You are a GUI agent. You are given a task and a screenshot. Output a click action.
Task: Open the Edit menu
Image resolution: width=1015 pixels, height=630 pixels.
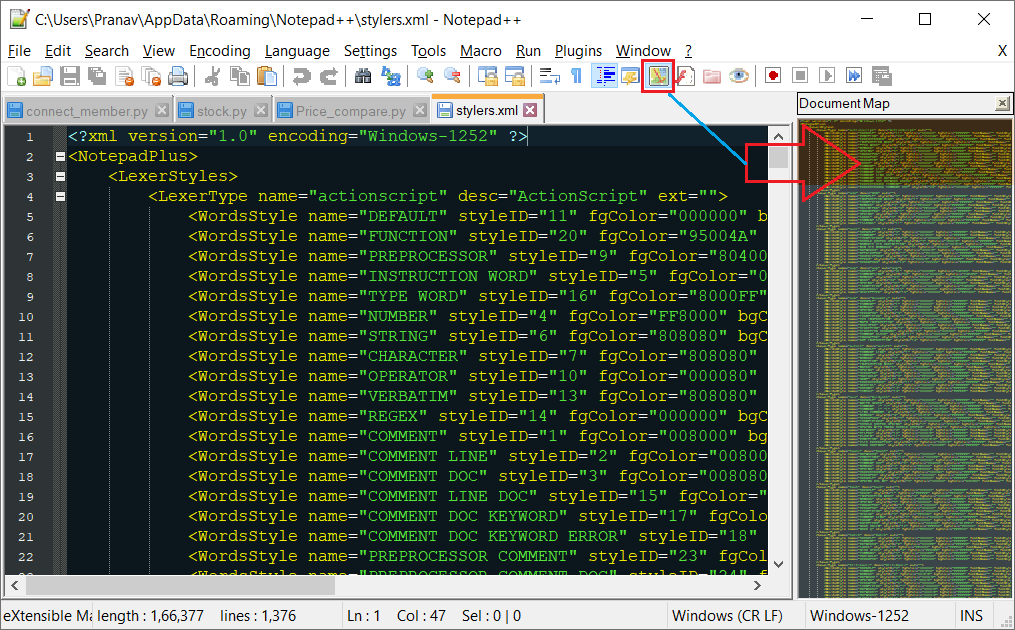tap(58, 51)
